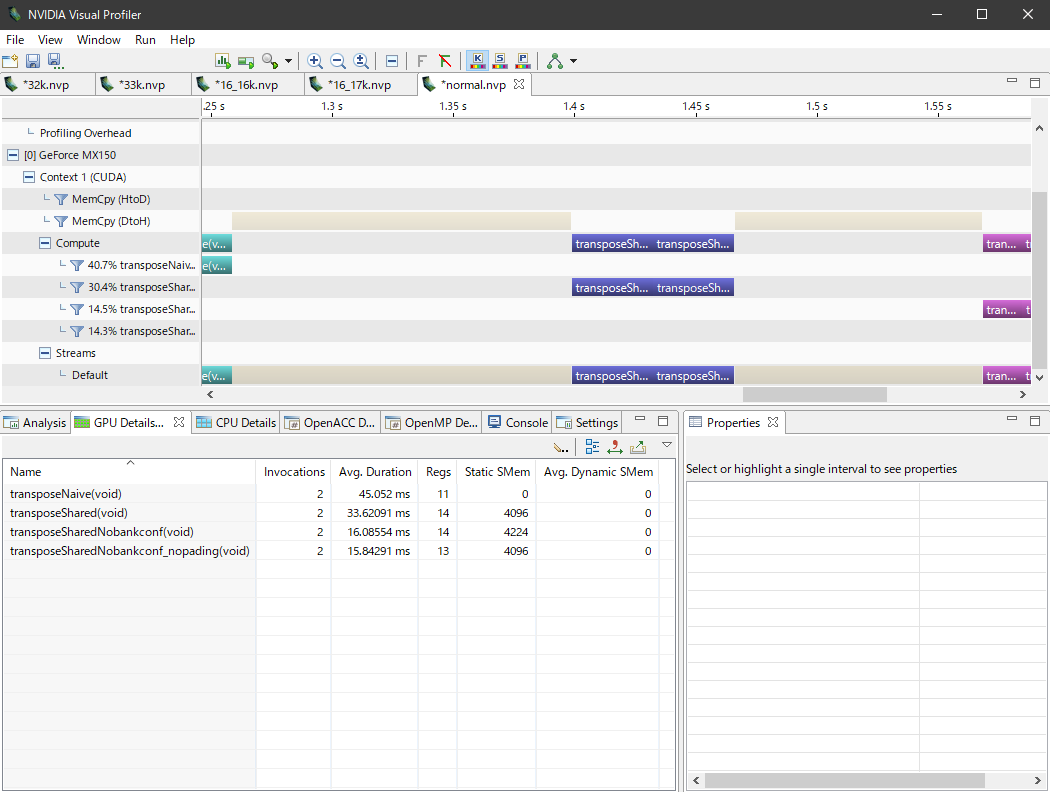Switch to the 16_16k.nvp tab

(245, 85)
